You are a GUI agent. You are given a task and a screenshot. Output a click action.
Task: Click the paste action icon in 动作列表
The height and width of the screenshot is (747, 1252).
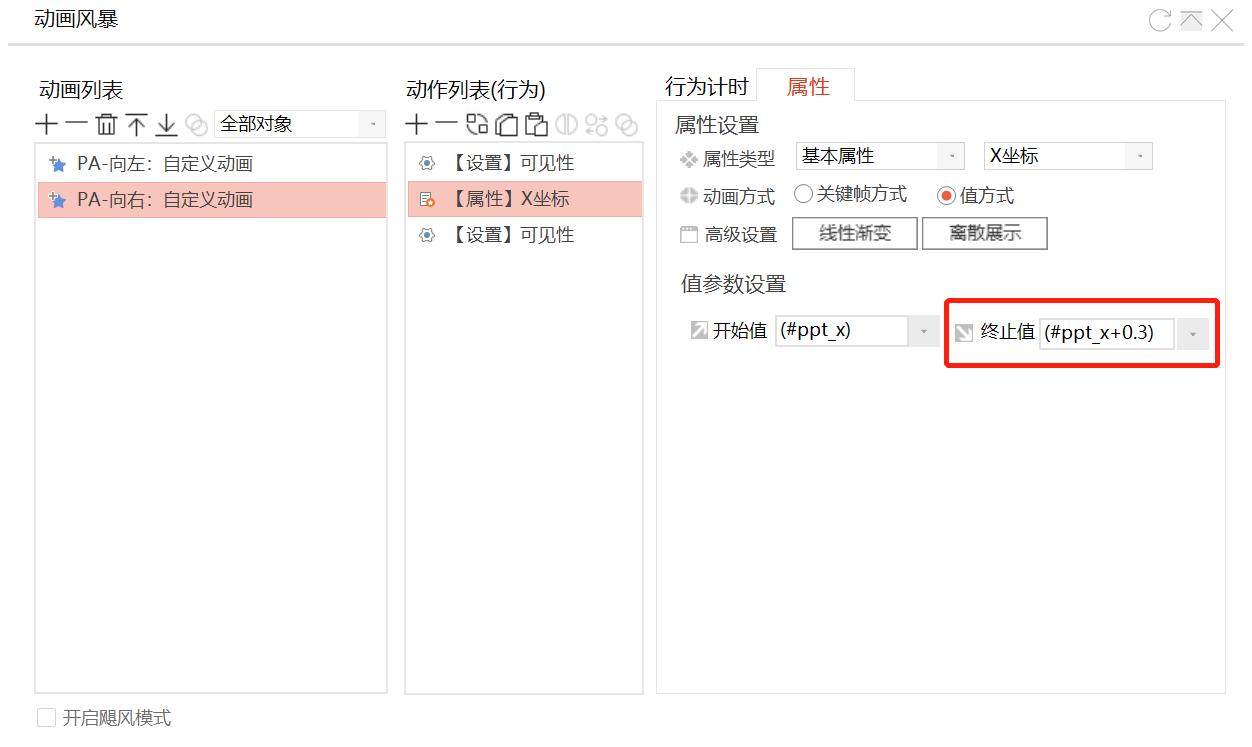(536, 125)
